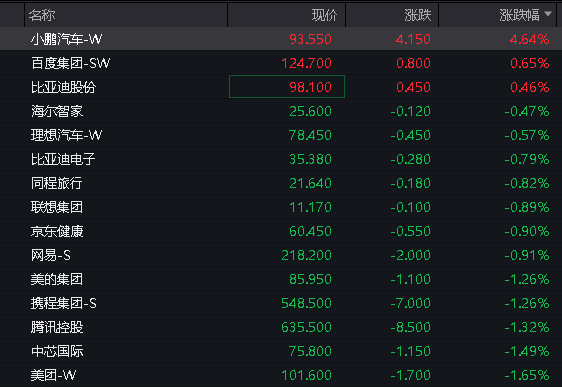Screen dimensions: 562x387
Task: Select the 网易-S stock row
Action: [281, 255]
